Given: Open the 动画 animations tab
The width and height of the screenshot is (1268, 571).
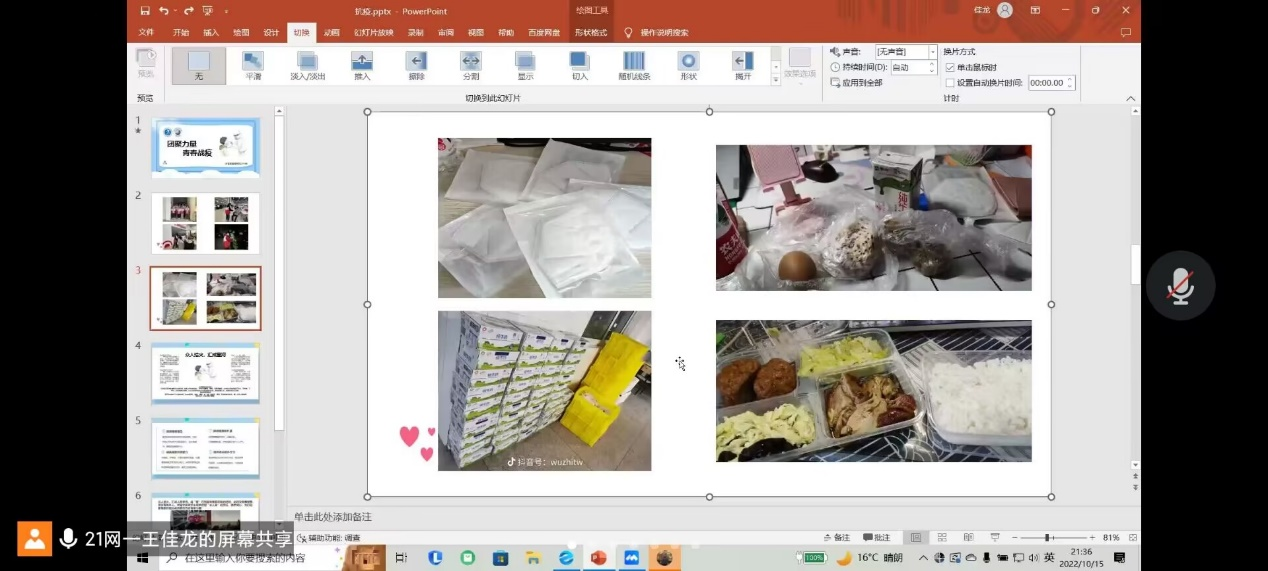Looking at the screenshot, I should pyautogui.click(x=331, y=32).
